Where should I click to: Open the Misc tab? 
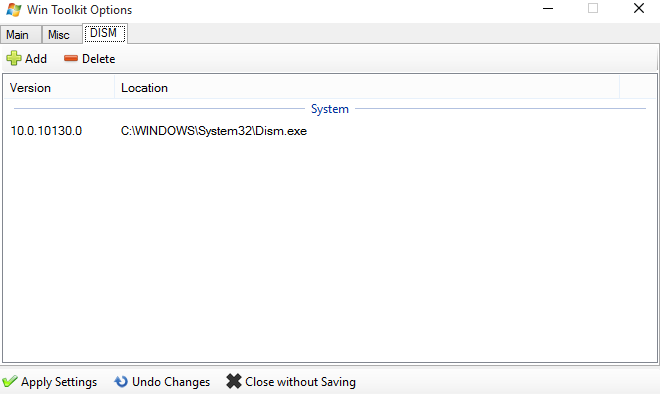62,35
